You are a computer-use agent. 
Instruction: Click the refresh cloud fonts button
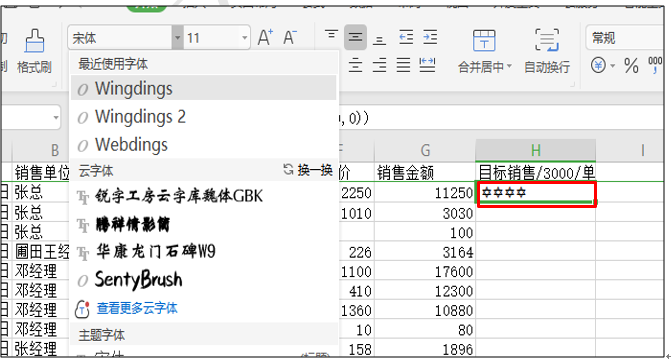pyautogui.click(x=308, y=170)
